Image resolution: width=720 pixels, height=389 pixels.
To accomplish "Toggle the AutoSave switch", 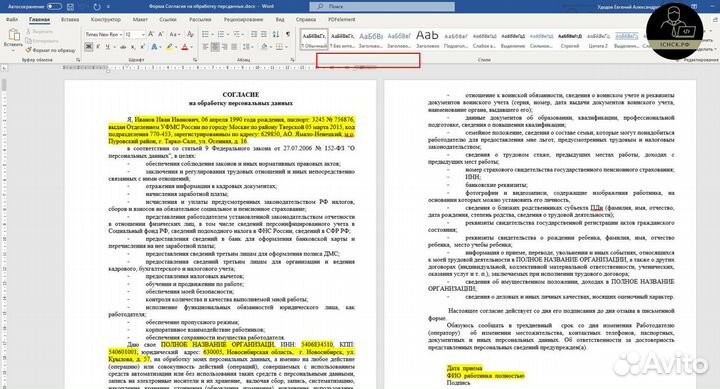I will 54,6.
